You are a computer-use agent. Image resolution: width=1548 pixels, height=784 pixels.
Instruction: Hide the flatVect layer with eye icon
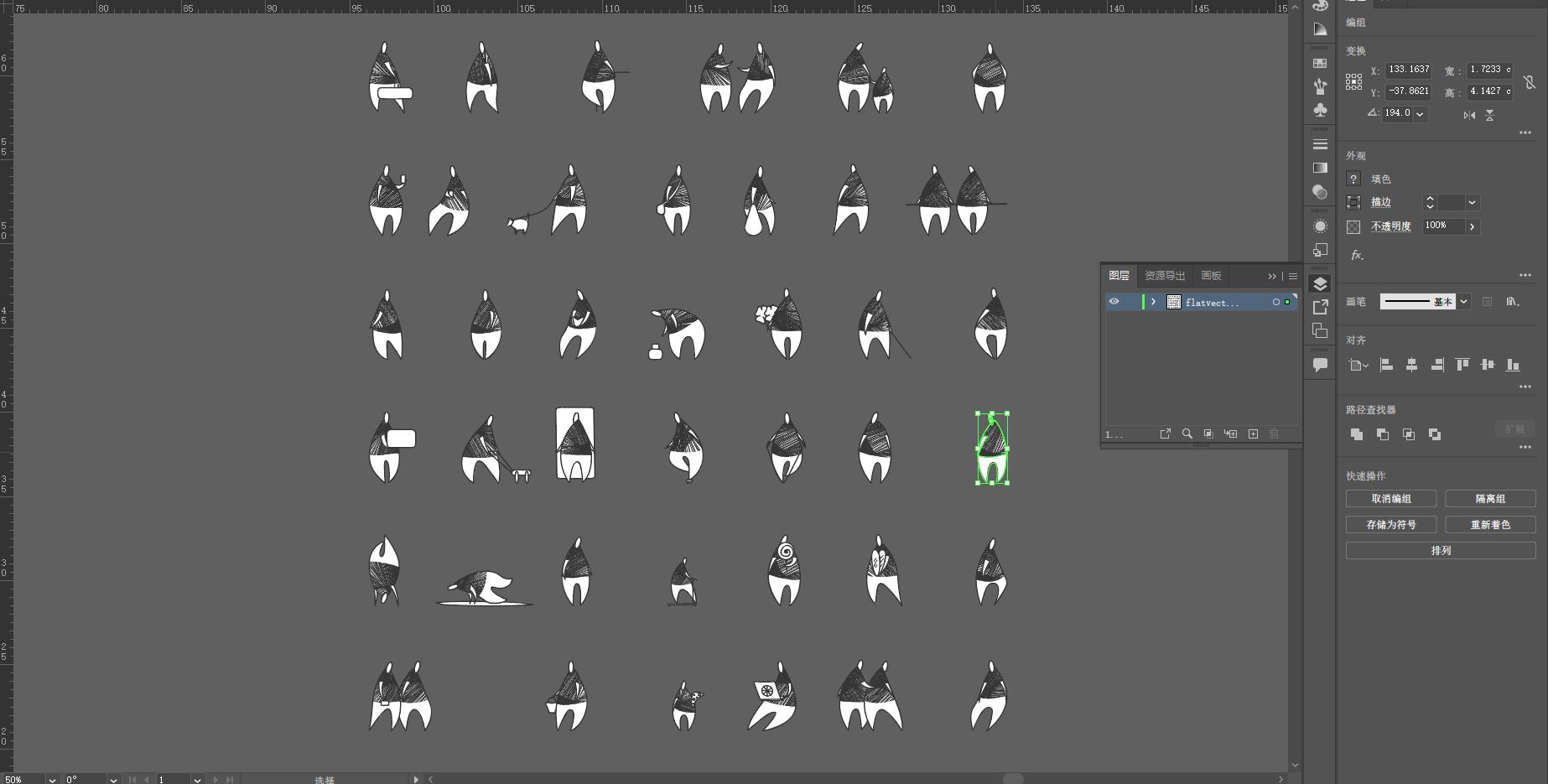tap(1114, 302)
